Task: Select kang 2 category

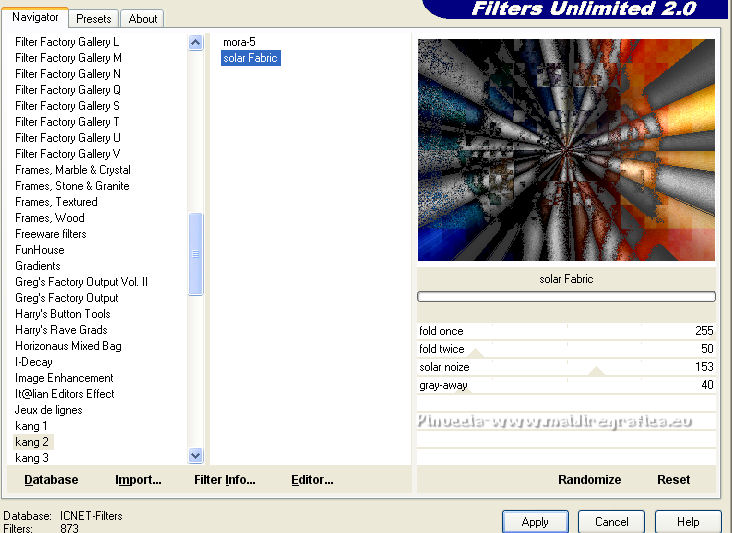Action: click(x=32, y=442)
